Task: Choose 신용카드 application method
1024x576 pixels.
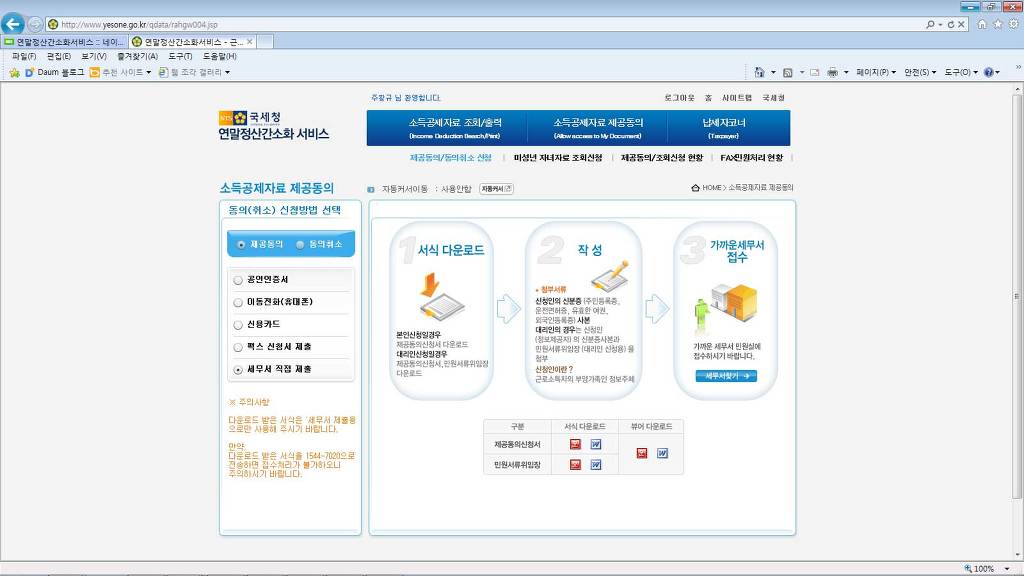Action: pyautogui.click(x=238, y=325)
